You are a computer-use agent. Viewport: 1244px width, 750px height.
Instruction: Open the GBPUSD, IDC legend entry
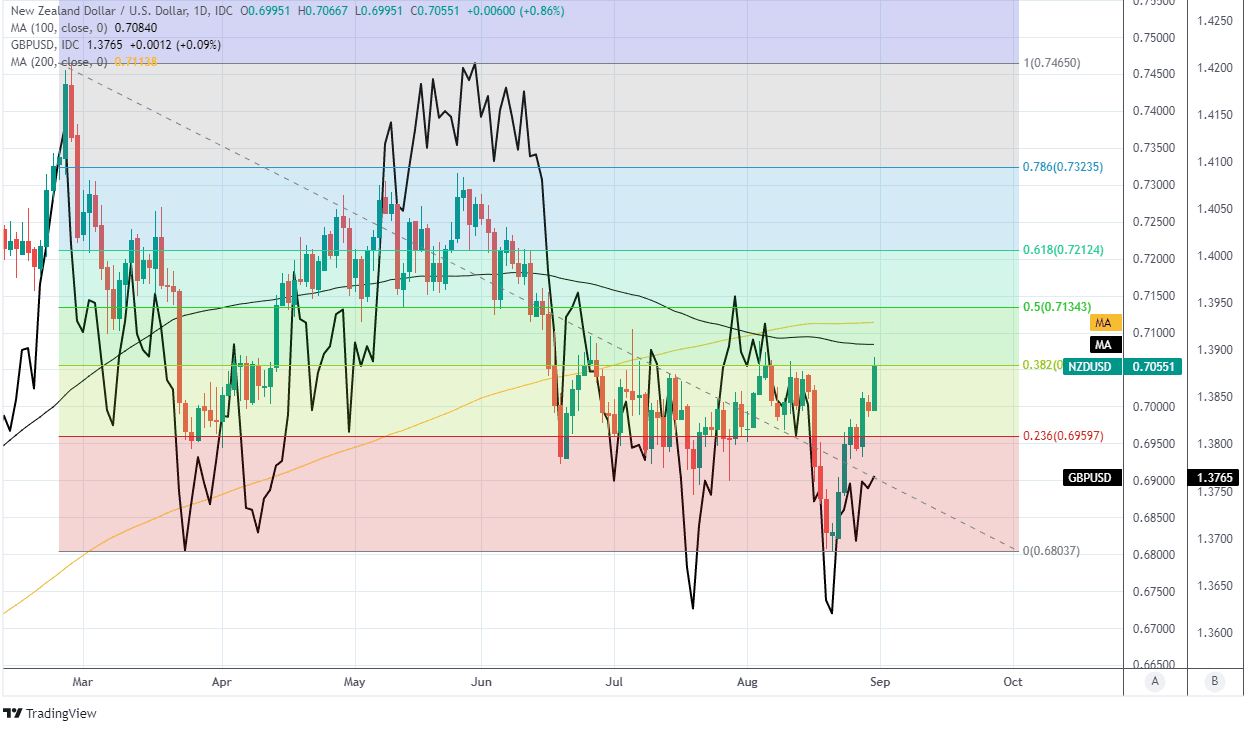(x=44, y=45)
